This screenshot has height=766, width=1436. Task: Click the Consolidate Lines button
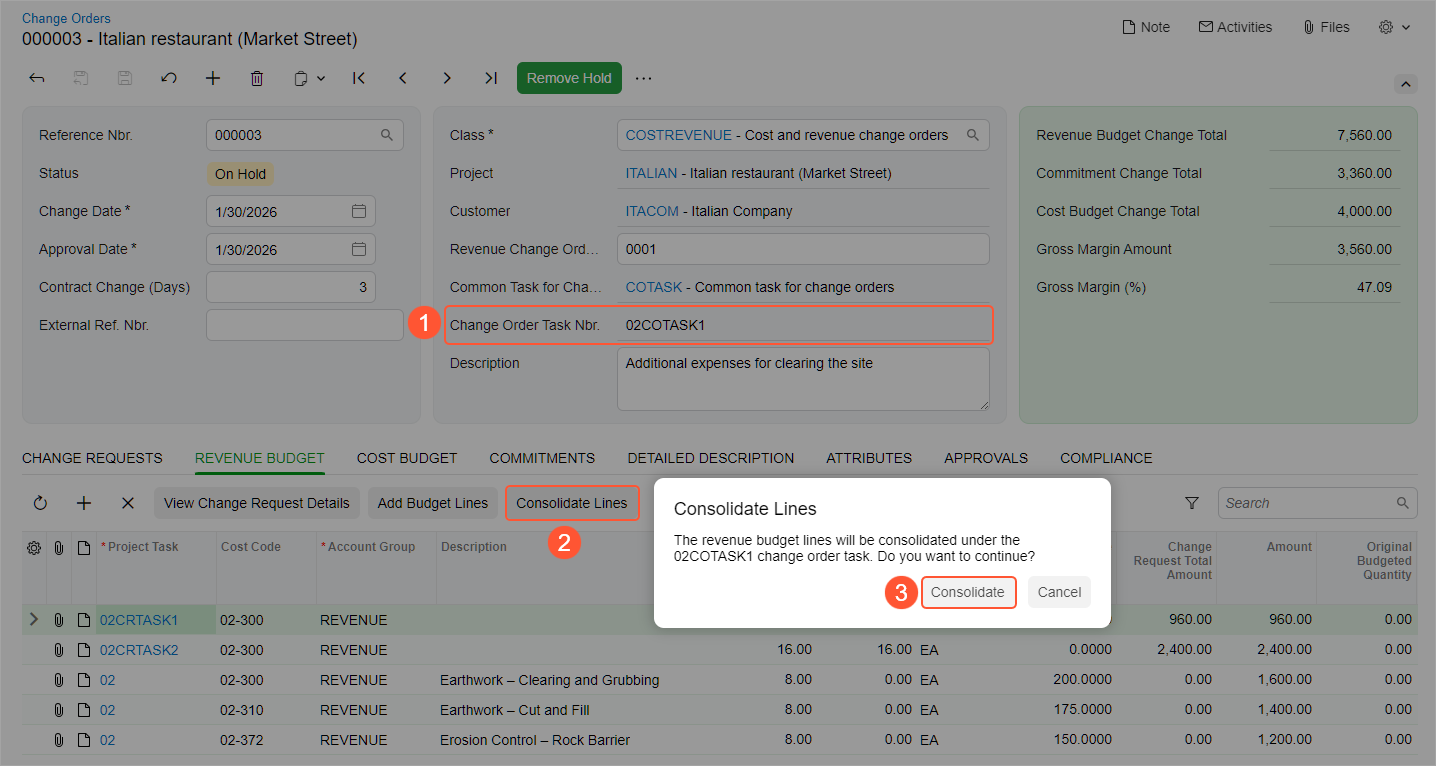(x=572, y=503)
